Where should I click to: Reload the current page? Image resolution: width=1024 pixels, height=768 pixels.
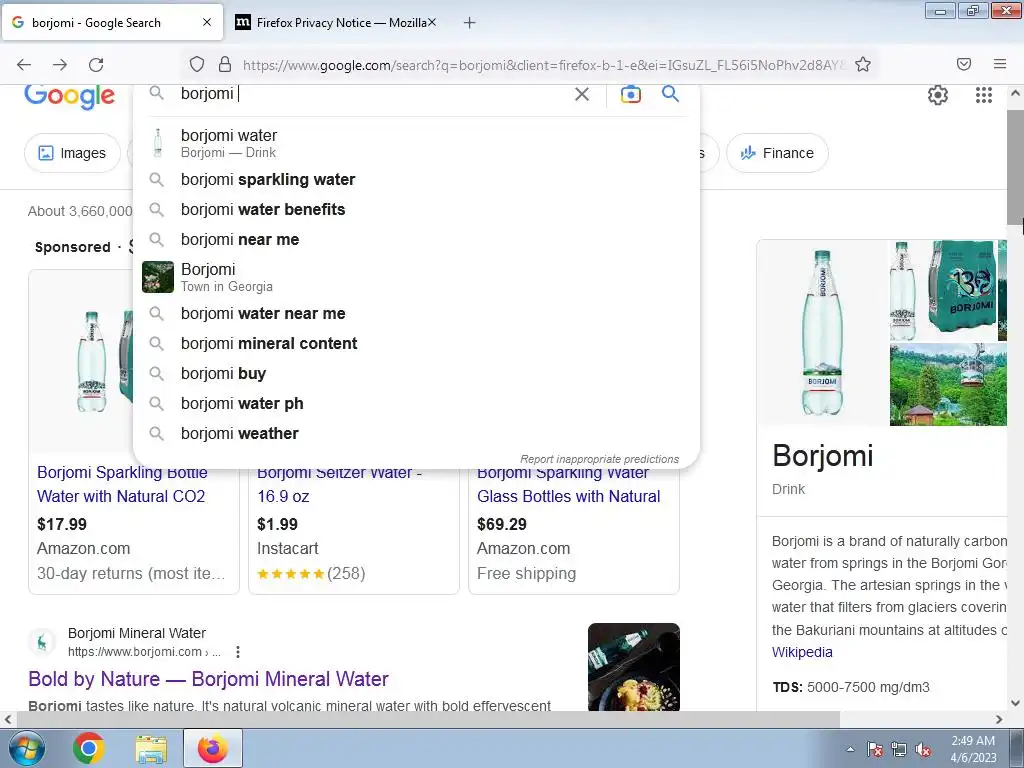(96, 64)
